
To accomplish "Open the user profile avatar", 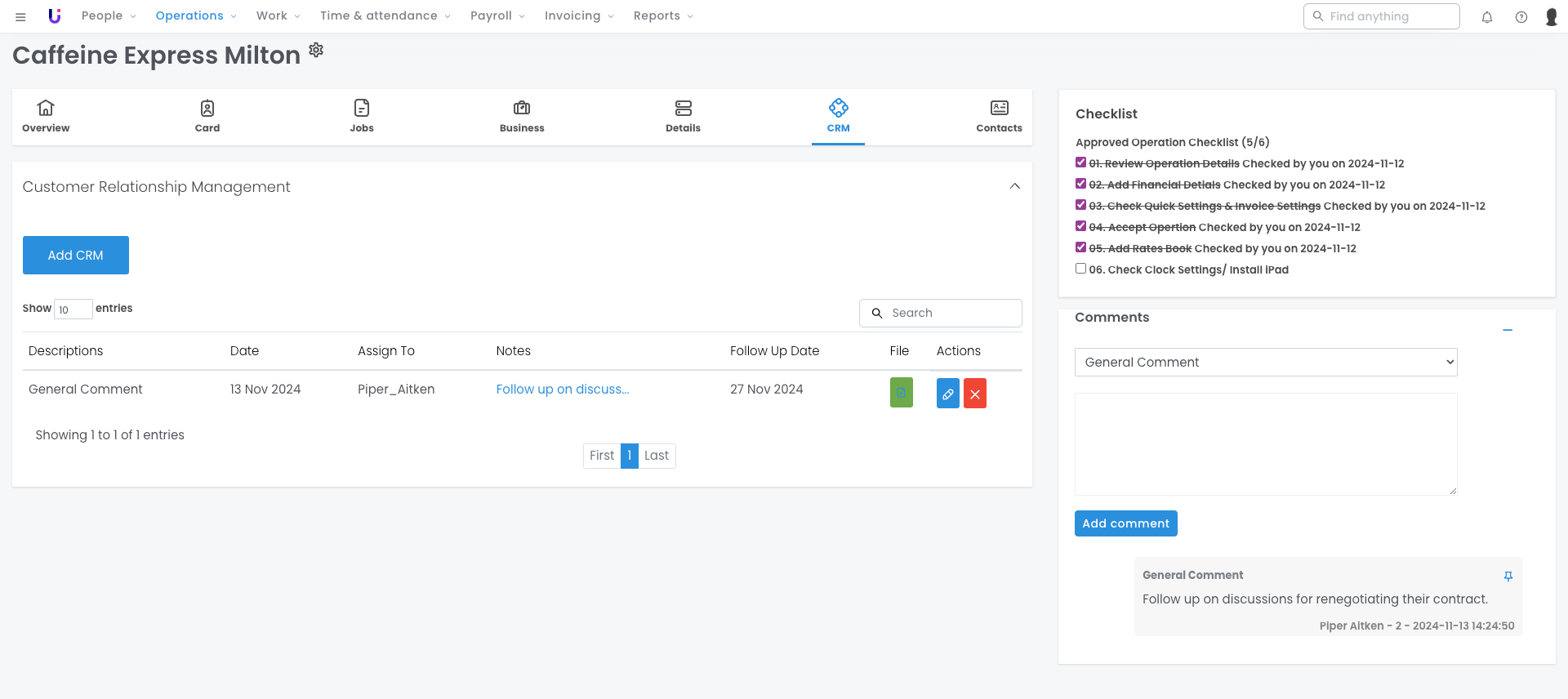I will 1552,16.
